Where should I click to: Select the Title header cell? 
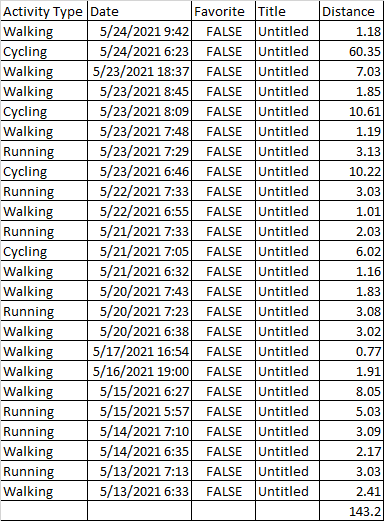pos(287,11)
